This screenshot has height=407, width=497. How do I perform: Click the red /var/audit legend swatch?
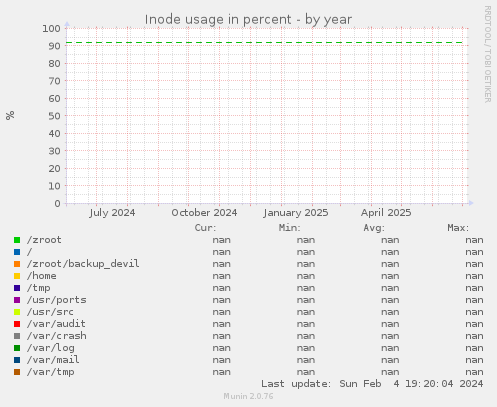click(x=17, y=324)
